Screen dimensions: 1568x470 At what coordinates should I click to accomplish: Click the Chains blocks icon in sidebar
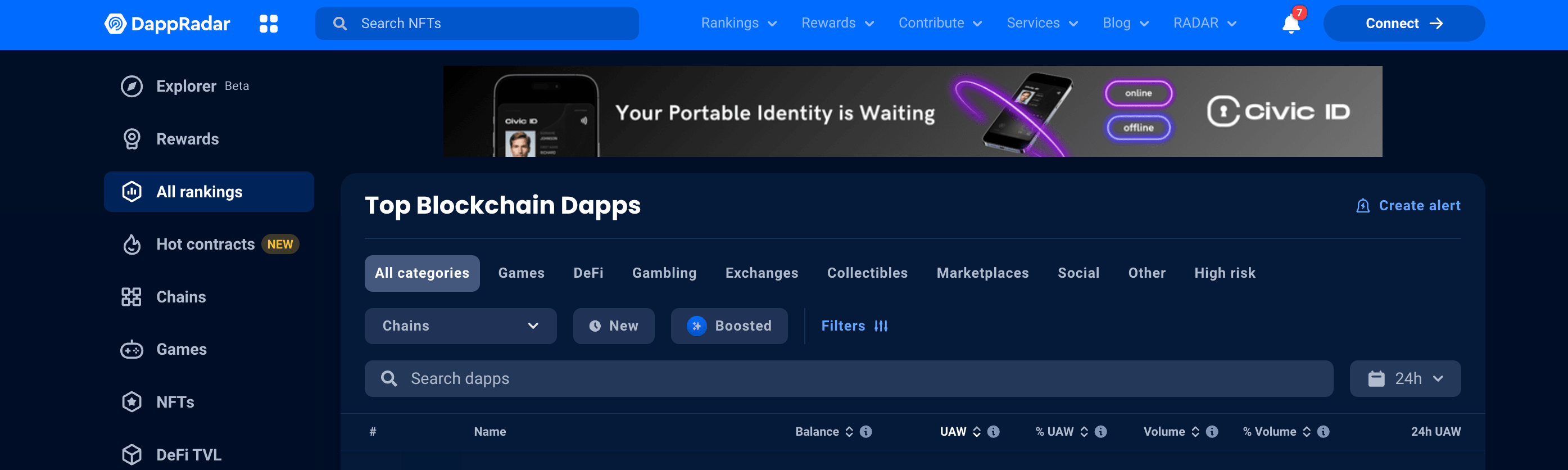pos(132,297)
